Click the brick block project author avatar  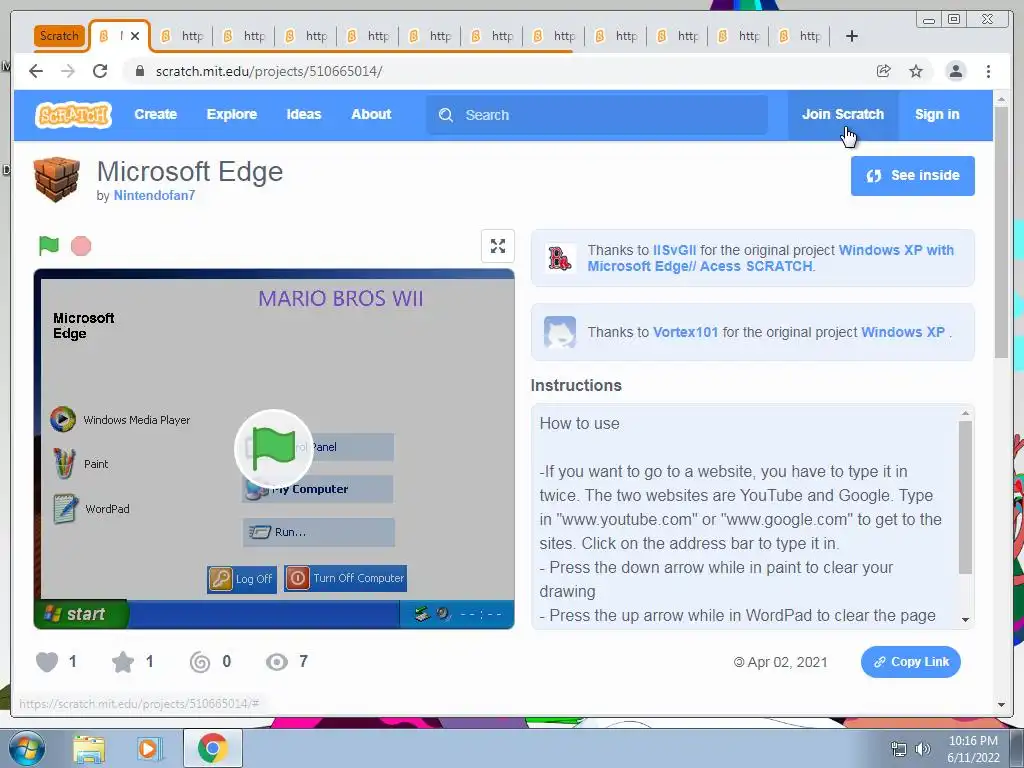(x=57, y=180)
